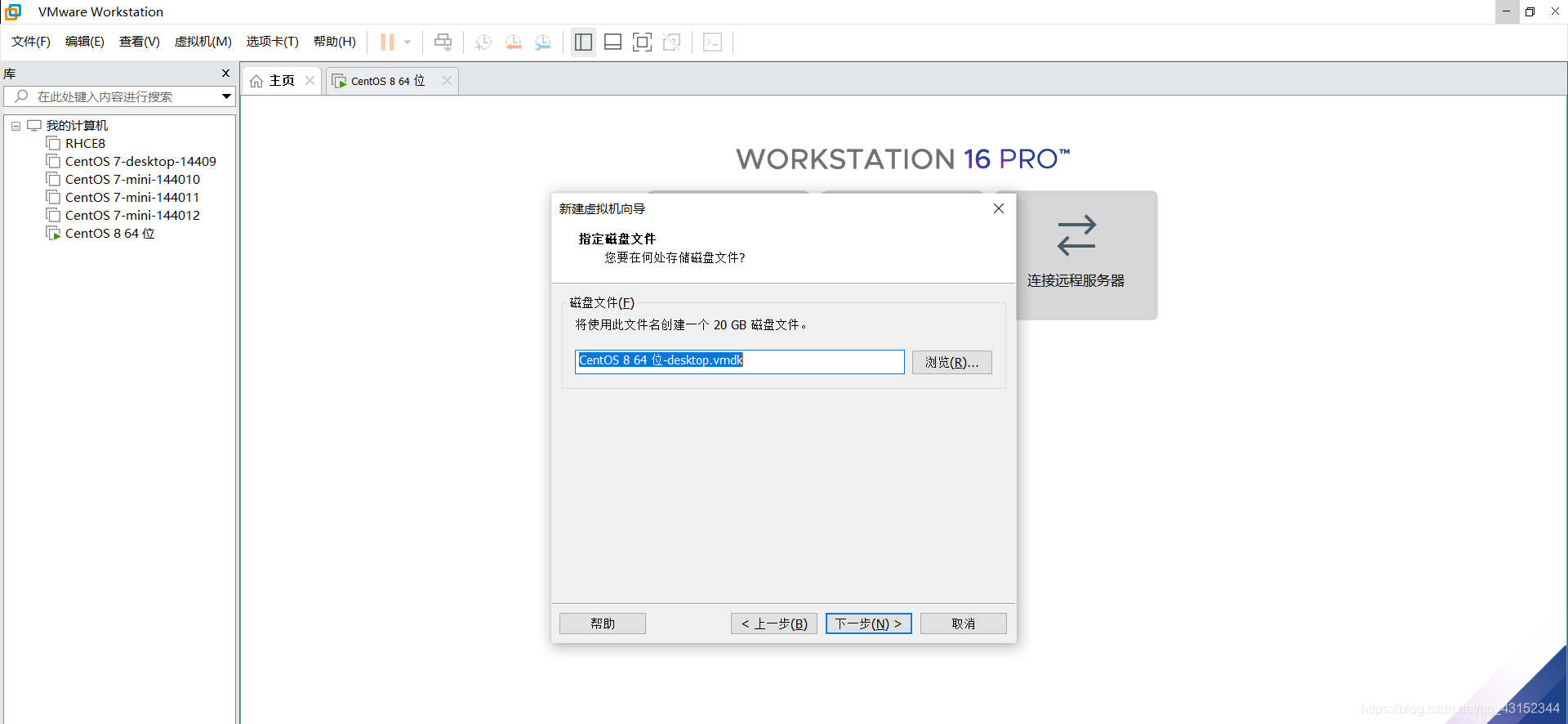Open the 选项卡(T) menu

[273, 42]
